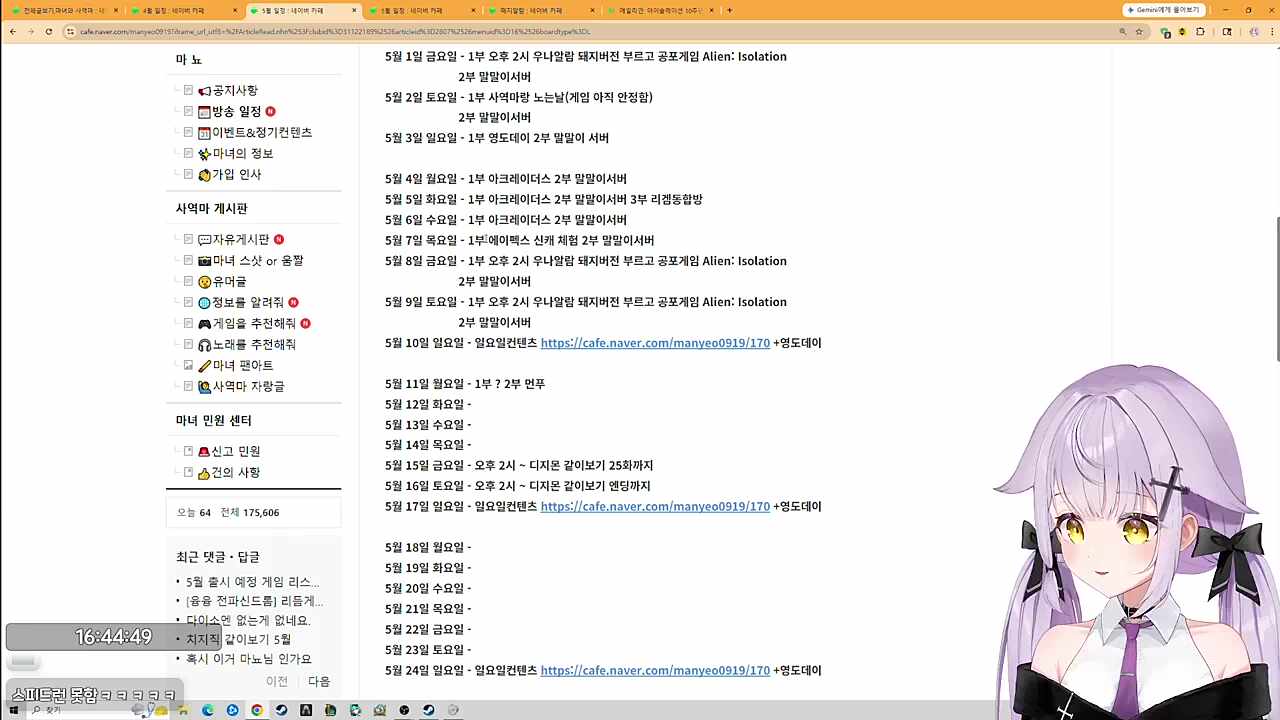Viewport: 1280px width, 720px height.
Task: Click the camera icon beside 마녀 스샷 or 움짤
Action: pos(204,261)
